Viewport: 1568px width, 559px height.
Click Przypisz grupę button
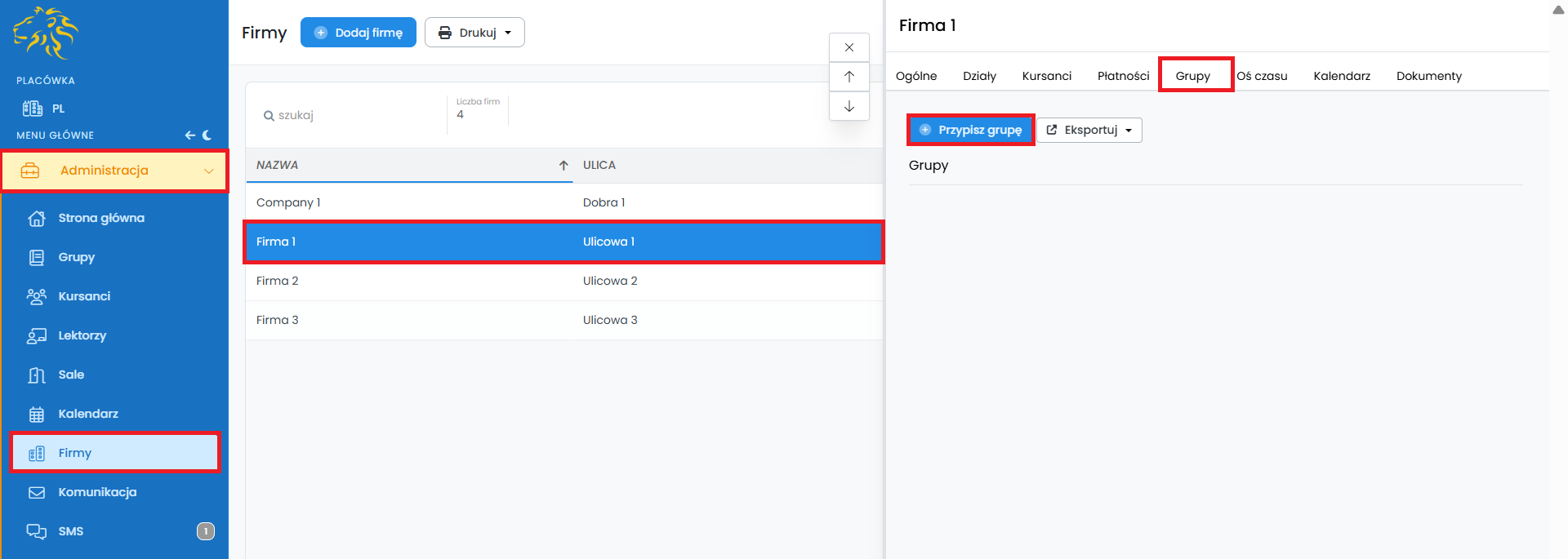tap(971, 130)
